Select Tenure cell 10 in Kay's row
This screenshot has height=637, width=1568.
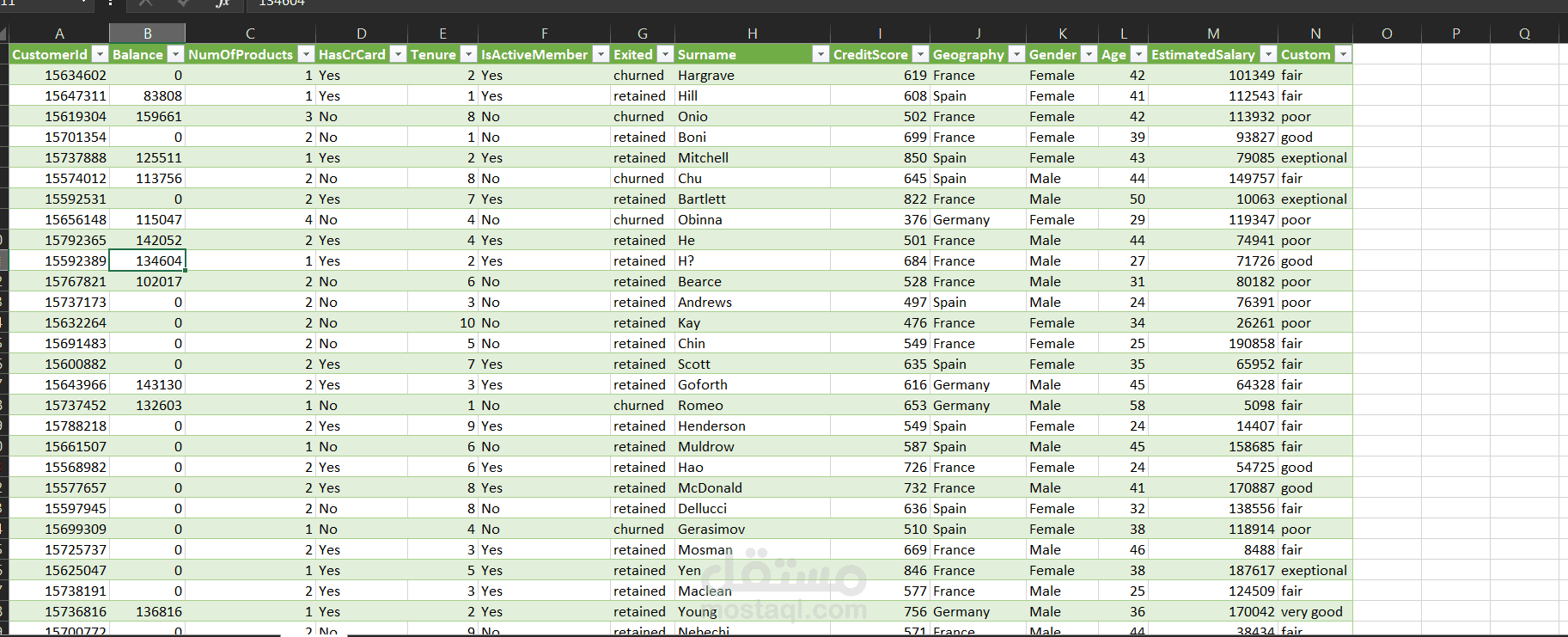click(x=442, y=322)
